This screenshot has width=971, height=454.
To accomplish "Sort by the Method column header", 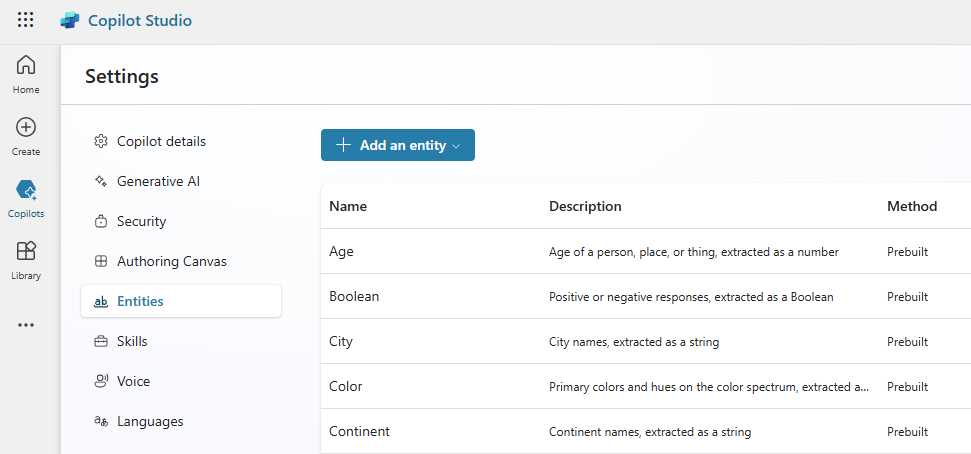I will 912,206.
